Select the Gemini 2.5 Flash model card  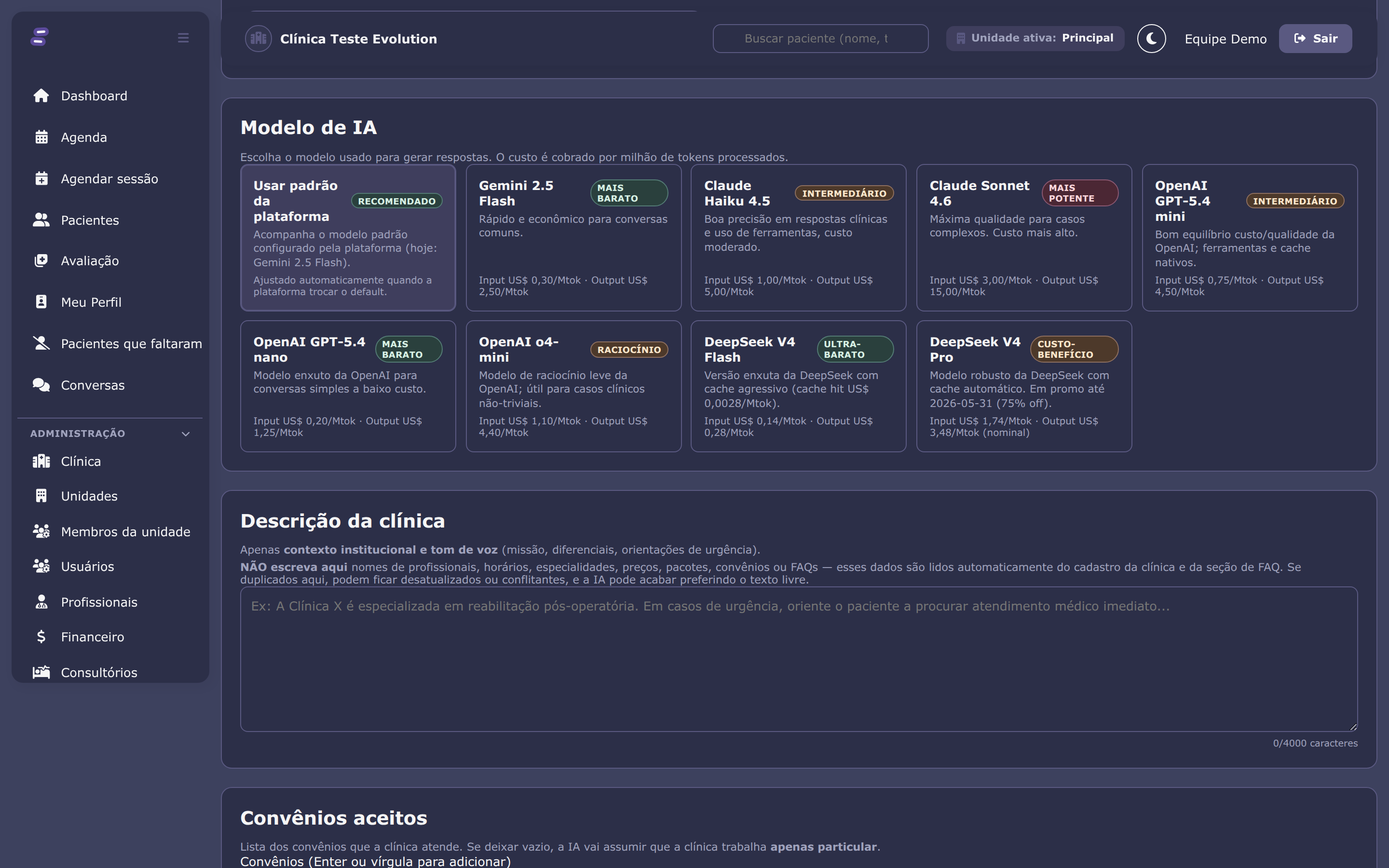[x=573, y=238]
